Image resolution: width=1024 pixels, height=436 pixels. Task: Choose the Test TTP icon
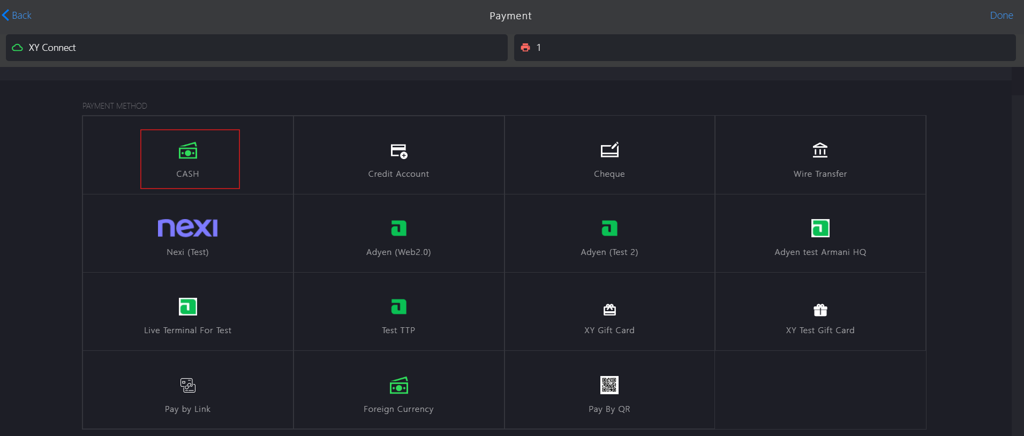point(399,307)
